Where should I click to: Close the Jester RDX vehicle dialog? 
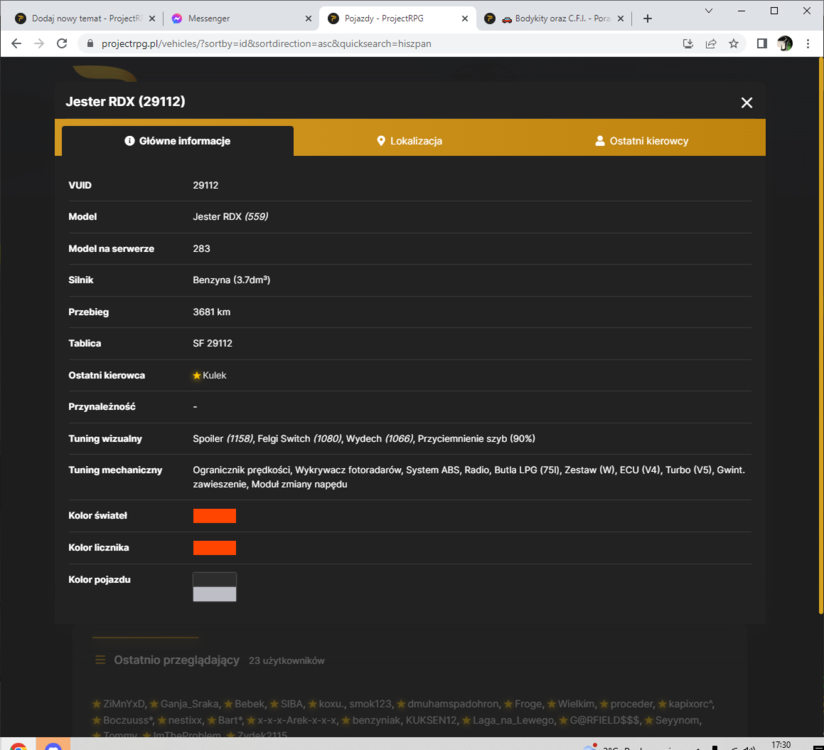coord(746,102)
